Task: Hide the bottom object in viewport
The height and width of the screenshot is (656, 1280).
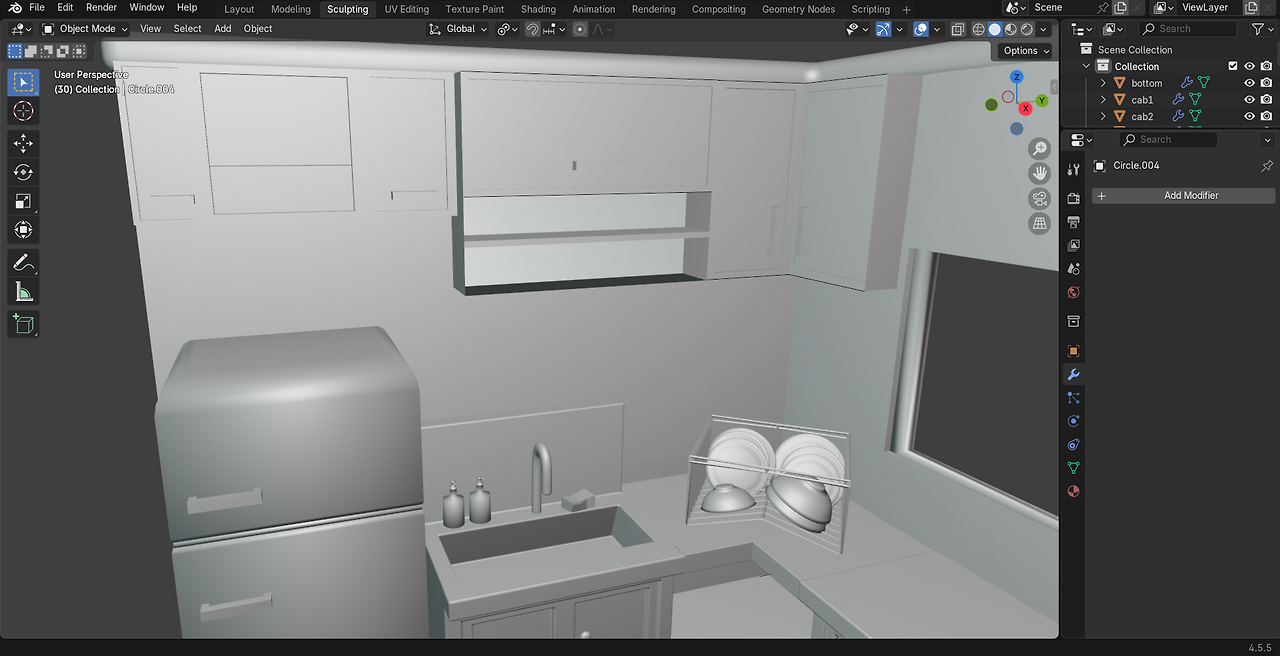Action: coord(1249,83)
